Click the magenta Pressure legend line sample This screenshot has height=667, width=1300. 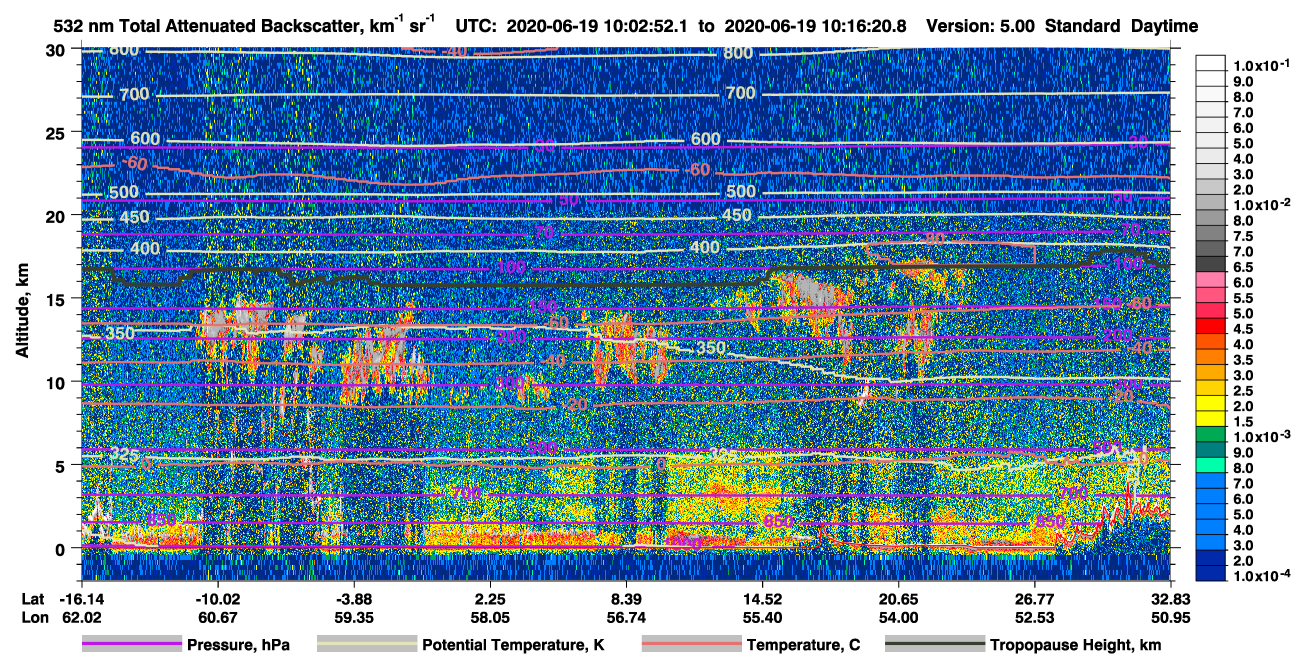tap(131, 645)
